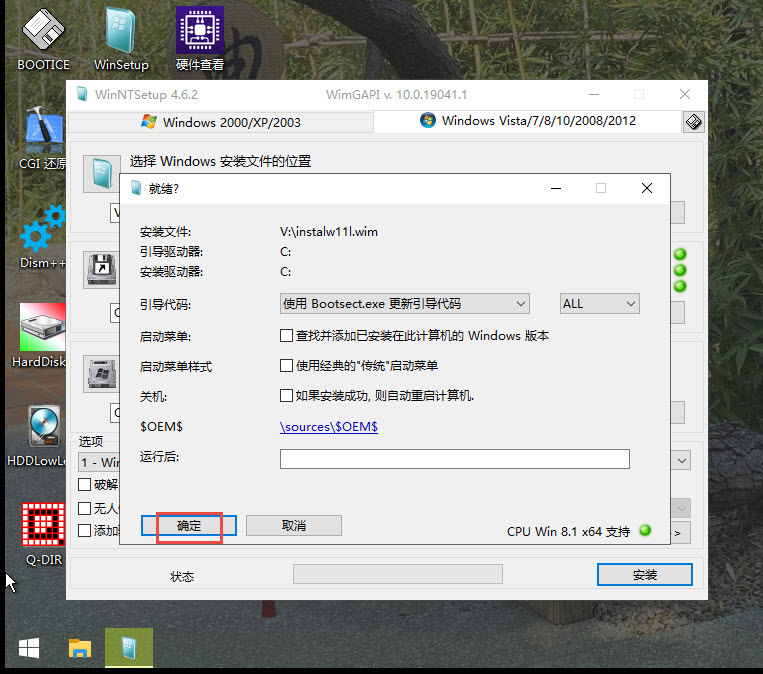This screenshot has width=763, height=674.
Task: Open the greyed dropdown beside the unattended option
Action: 682,509
